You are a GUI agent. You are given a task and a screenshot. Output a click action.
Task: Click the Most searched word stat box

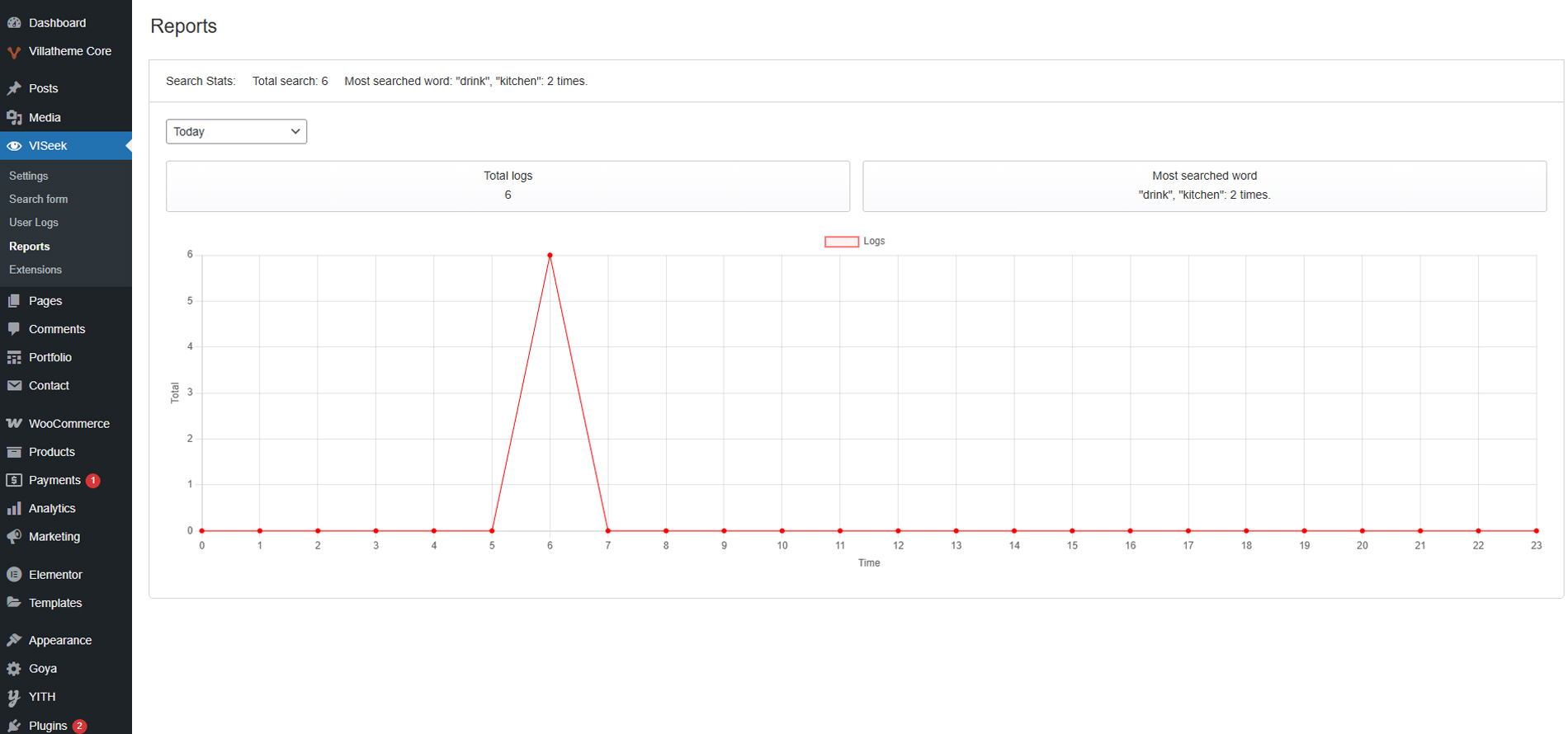coord(1204,186)
